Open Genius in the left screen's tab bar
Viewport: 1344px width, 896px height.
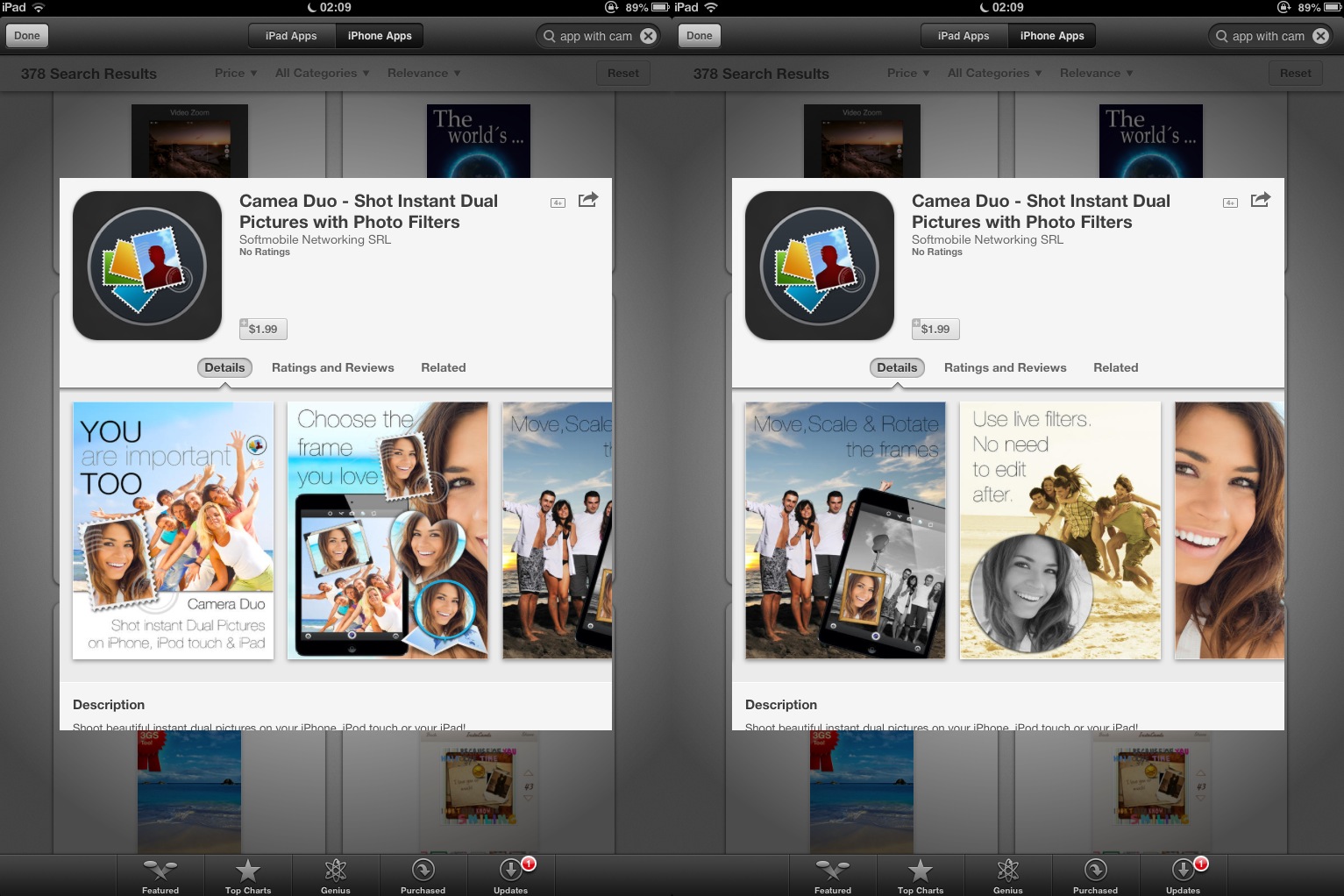pyautogui.click(x=336, y=876)
